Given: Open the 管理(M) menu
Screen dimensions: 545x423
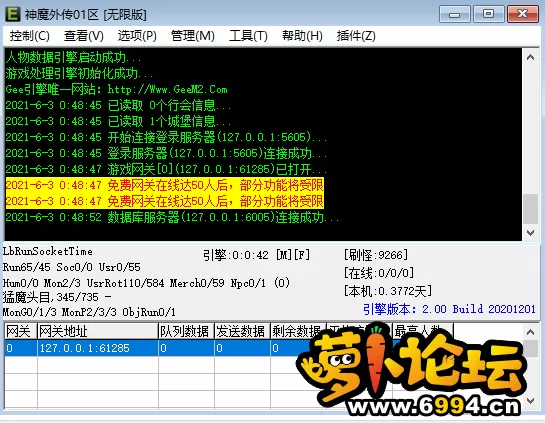Looking at the screenshot, I should click(x=193, y=36).
